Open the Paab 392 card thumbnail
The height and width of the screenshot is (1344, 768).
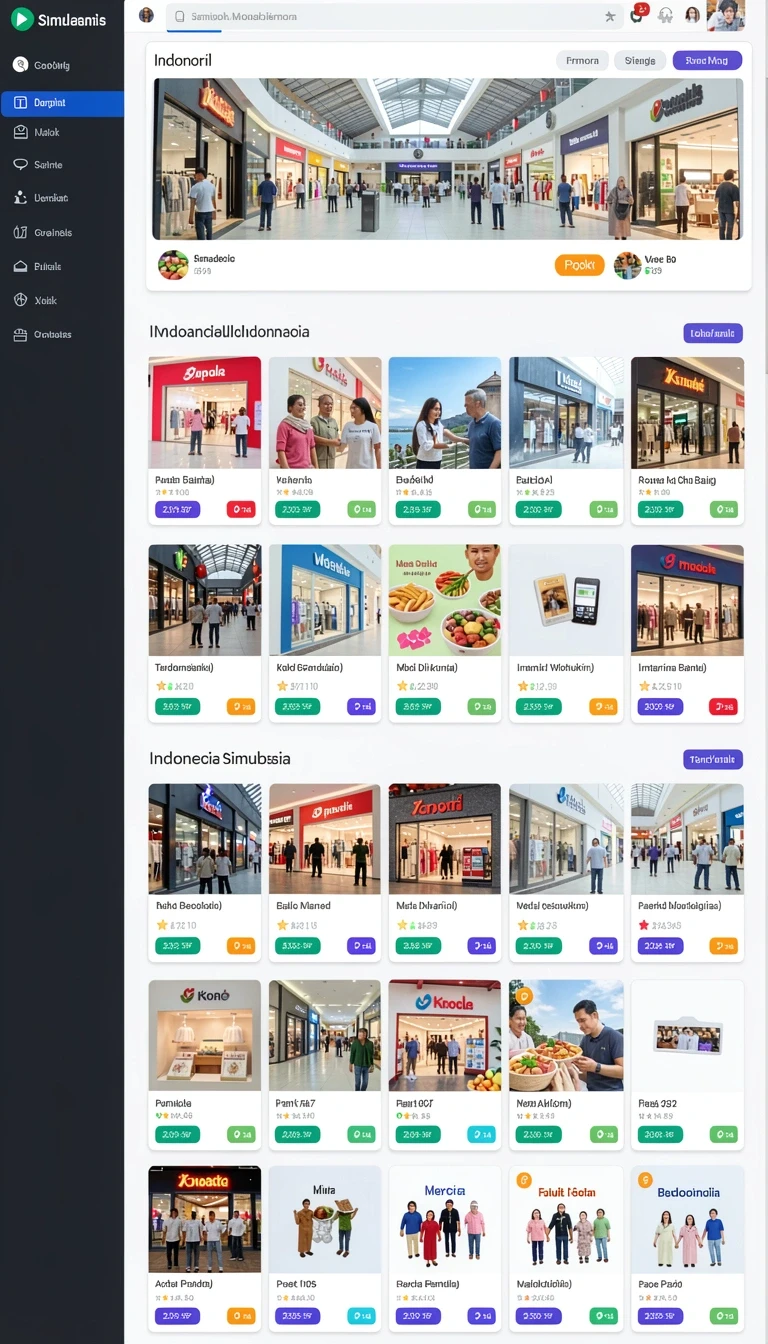687,1035
